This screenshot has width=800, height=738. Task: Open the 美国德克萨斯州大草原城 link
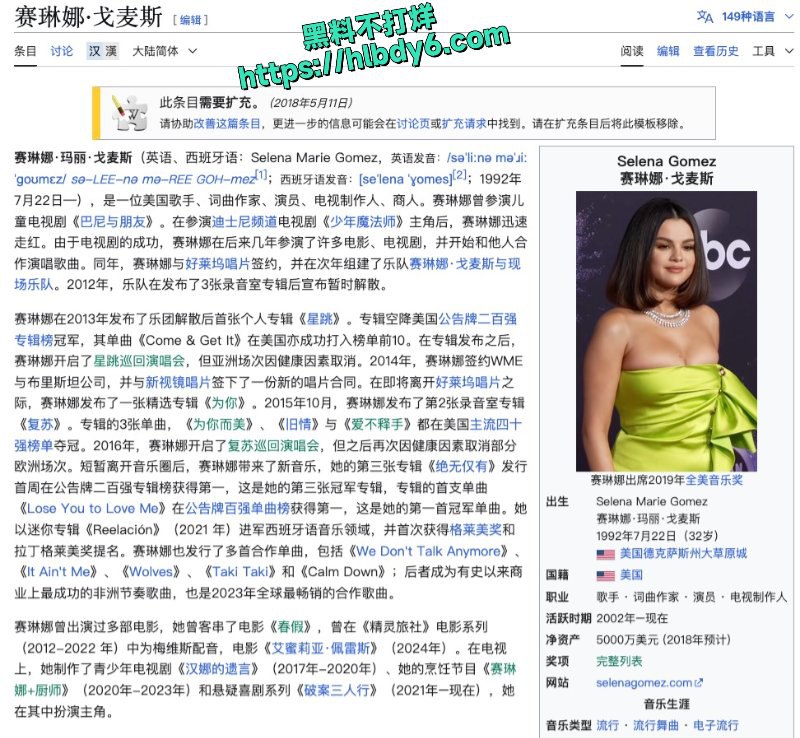(x=683, y=554)
